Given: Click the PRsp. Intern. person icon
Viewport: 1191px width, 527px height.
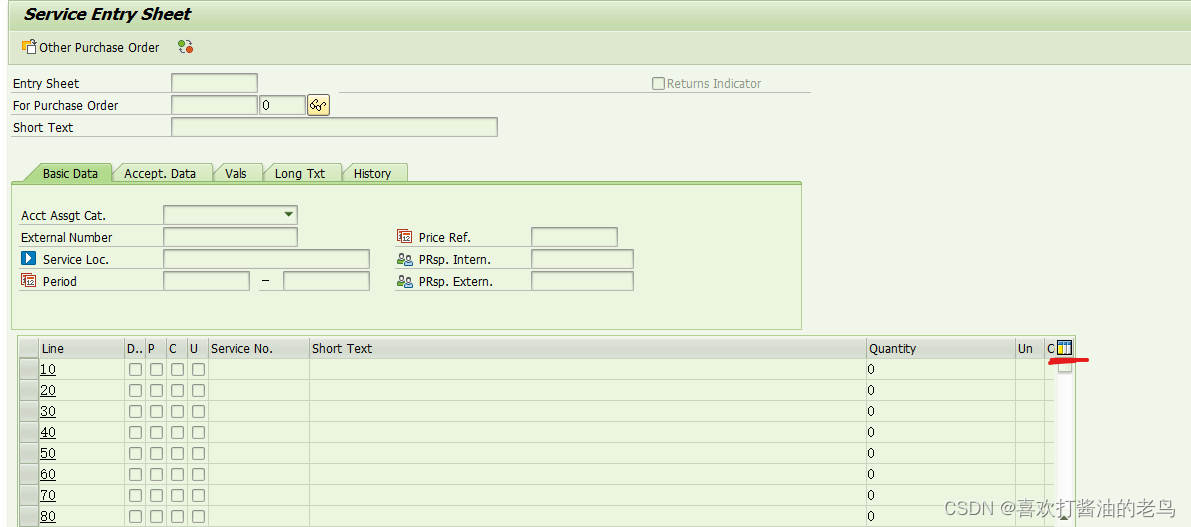Looking at the screenshot, I should pos(404,259).
